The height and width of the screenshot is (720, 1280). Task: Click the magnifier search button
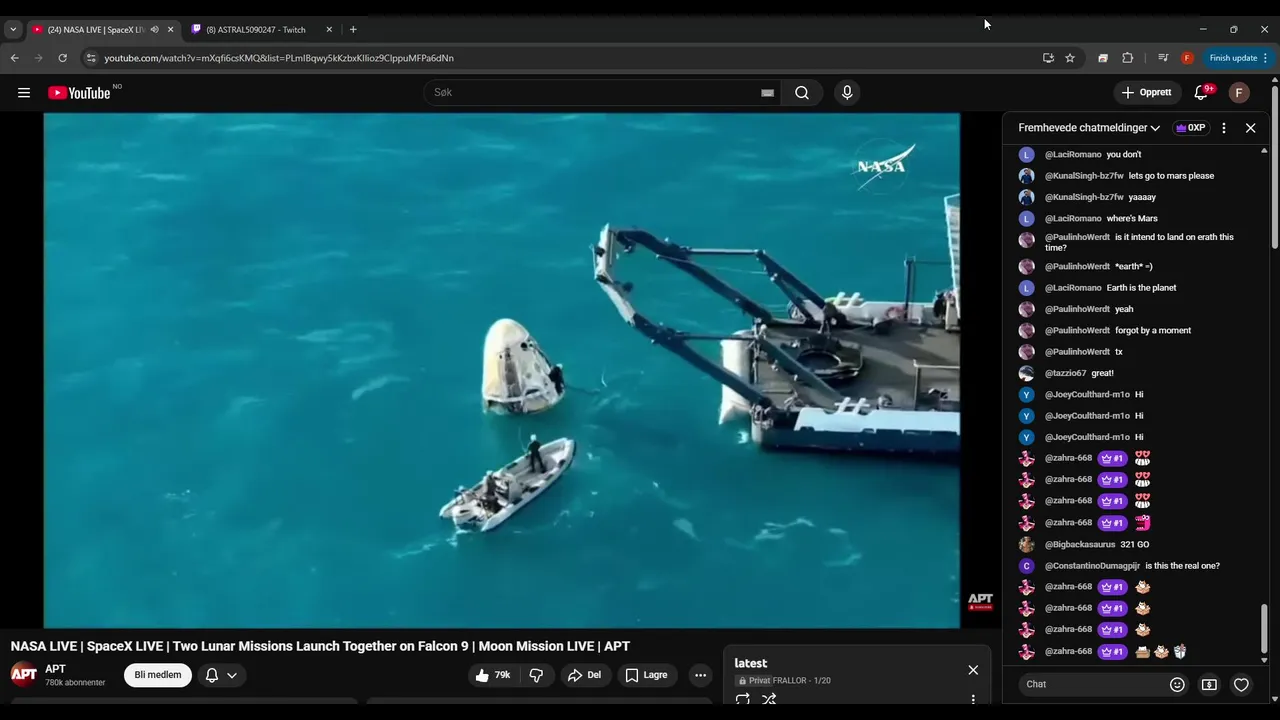click(x=802, y=93)
